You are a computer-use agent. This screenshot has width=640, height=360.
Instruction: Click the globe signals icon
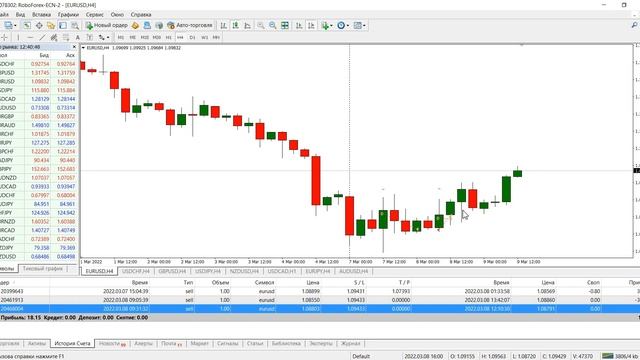(x=159, y=25)
